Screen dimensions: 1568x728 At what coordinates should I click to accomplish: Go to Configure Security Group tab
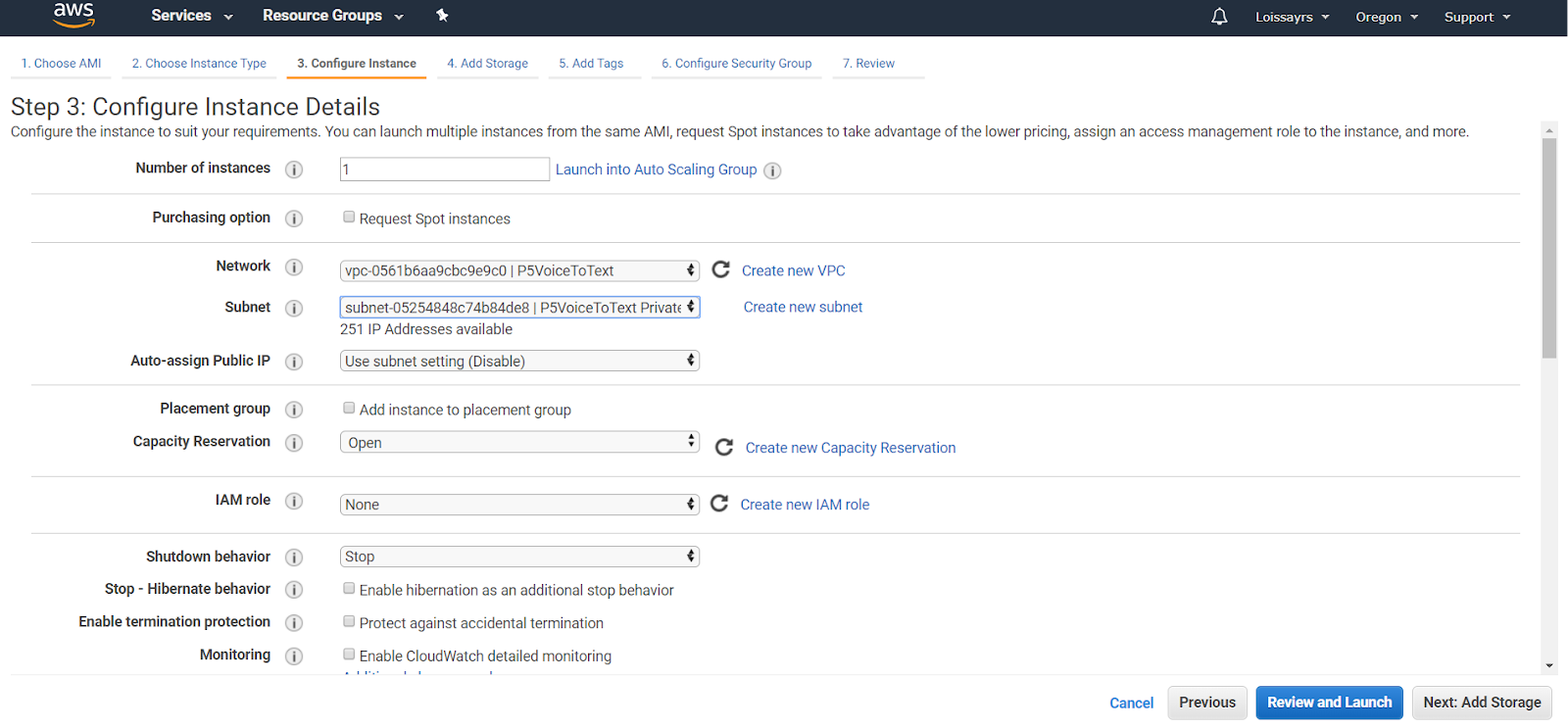736,64
